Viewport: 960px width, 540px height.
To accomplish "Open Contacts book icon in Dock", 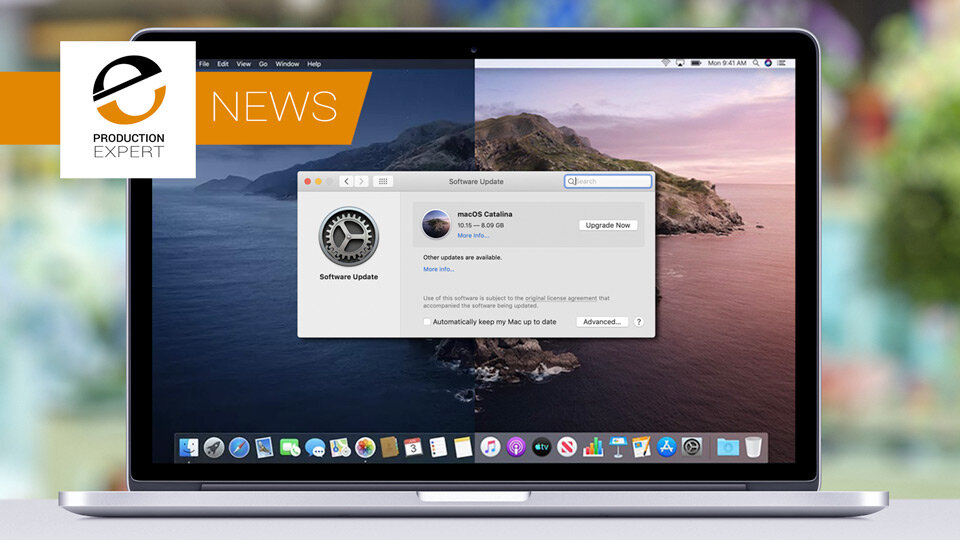I will 389,448.
